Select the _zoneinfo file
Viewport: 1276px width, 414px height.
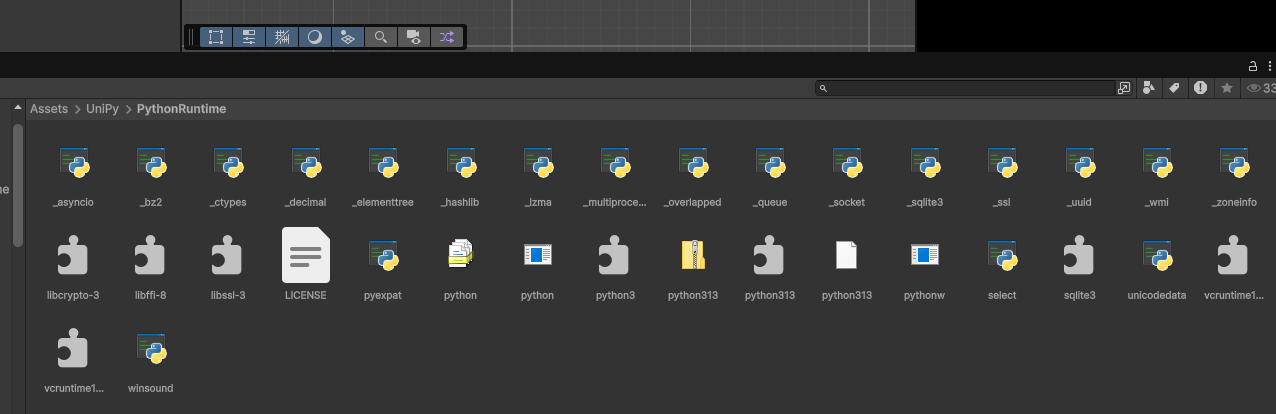[x=1233, y=178]
